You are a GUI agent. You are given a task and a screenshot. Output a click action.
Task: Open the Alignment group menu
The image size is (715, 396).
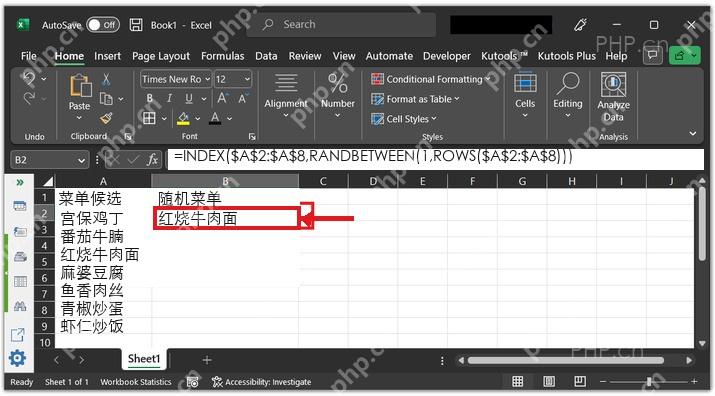[x=286, y=95]
